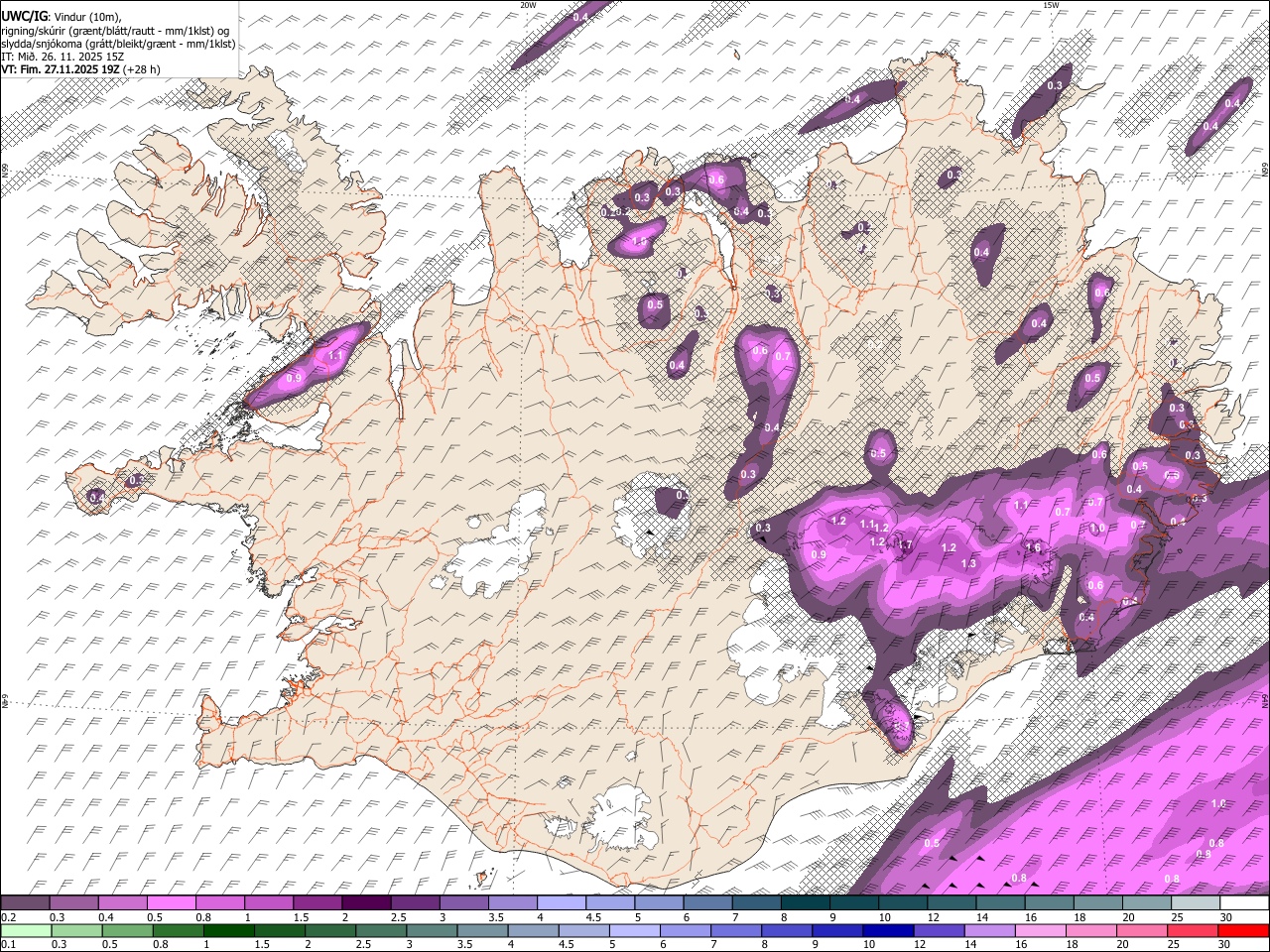1270x952 pixels.
Task: Pick the gray-teal lower-row swatch labeled 3
Action: pos(432,930)
